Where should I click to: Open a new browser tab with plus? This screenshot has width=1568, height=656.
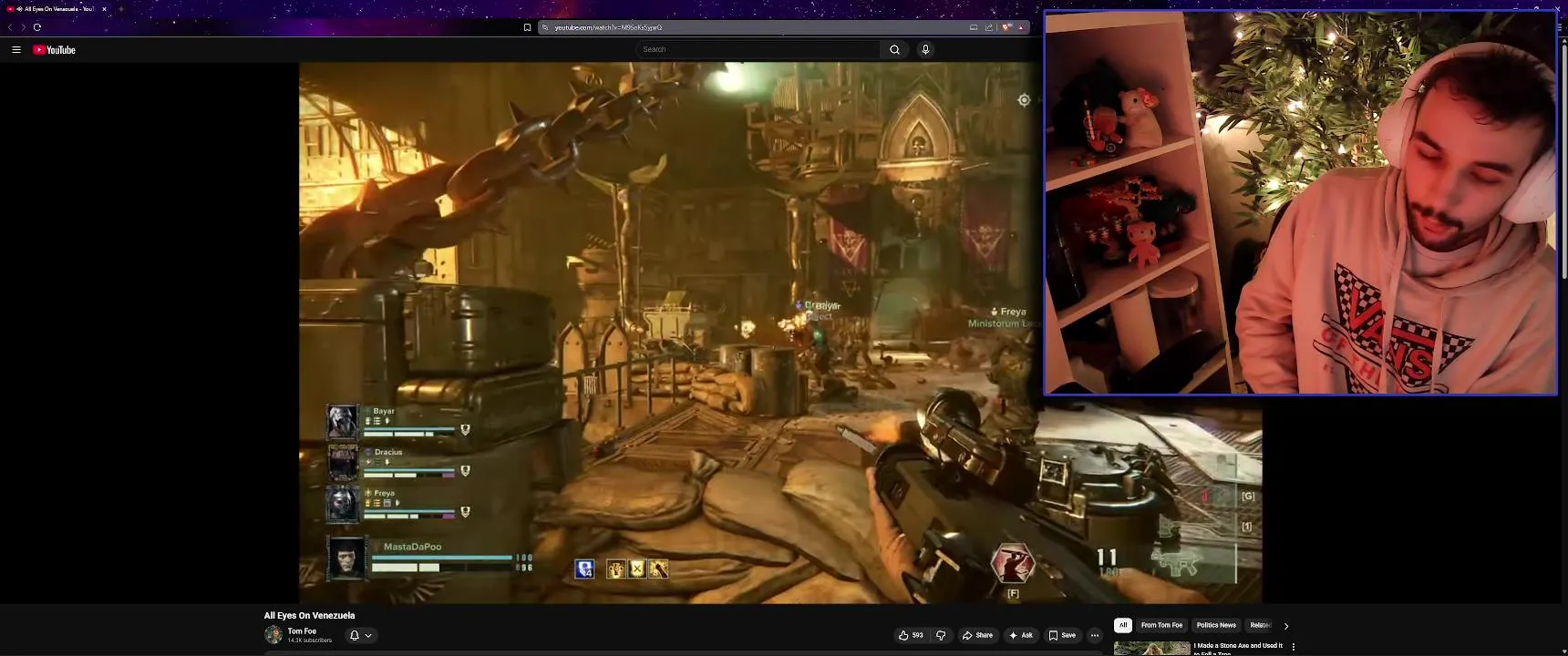tap(120, 9)
